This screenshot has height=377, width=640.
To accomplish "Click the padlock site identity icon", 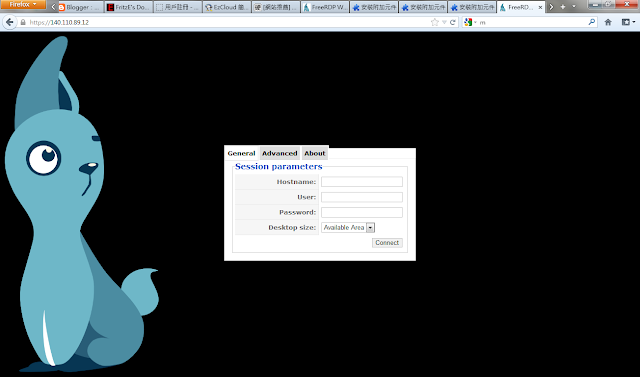I will point(23,22).
